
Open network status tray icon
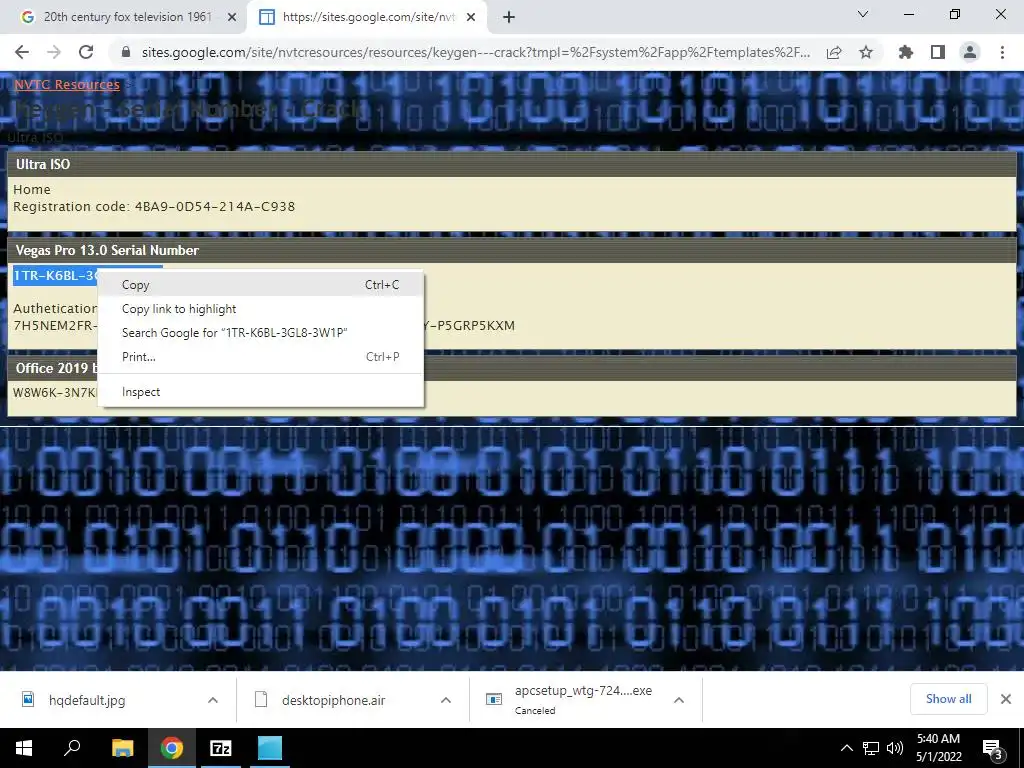(871, 748)
